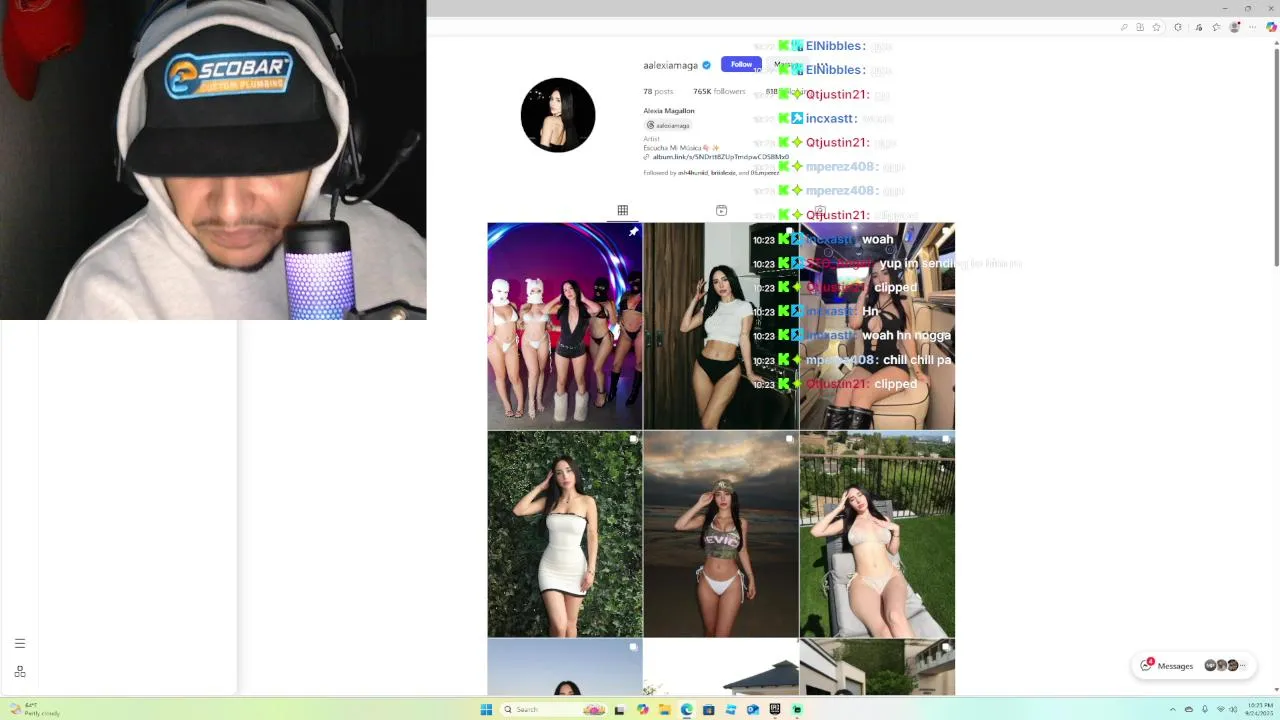Open pinned post with masked group

pos(564,326)
